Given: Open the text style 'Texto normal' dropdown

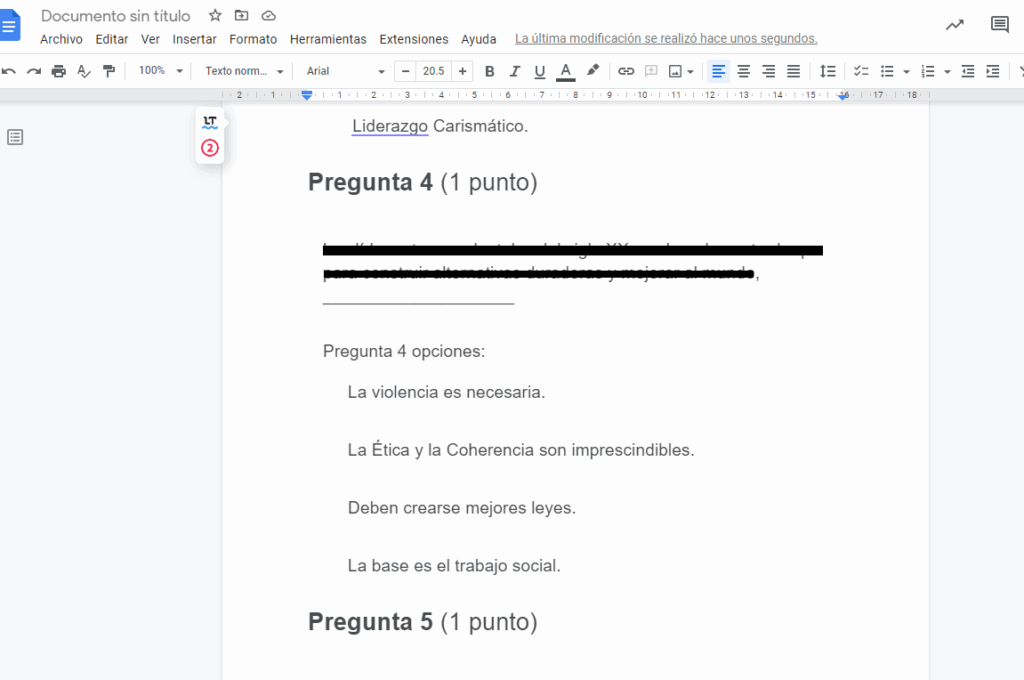Looking at the screenshot, I should 244,71.
